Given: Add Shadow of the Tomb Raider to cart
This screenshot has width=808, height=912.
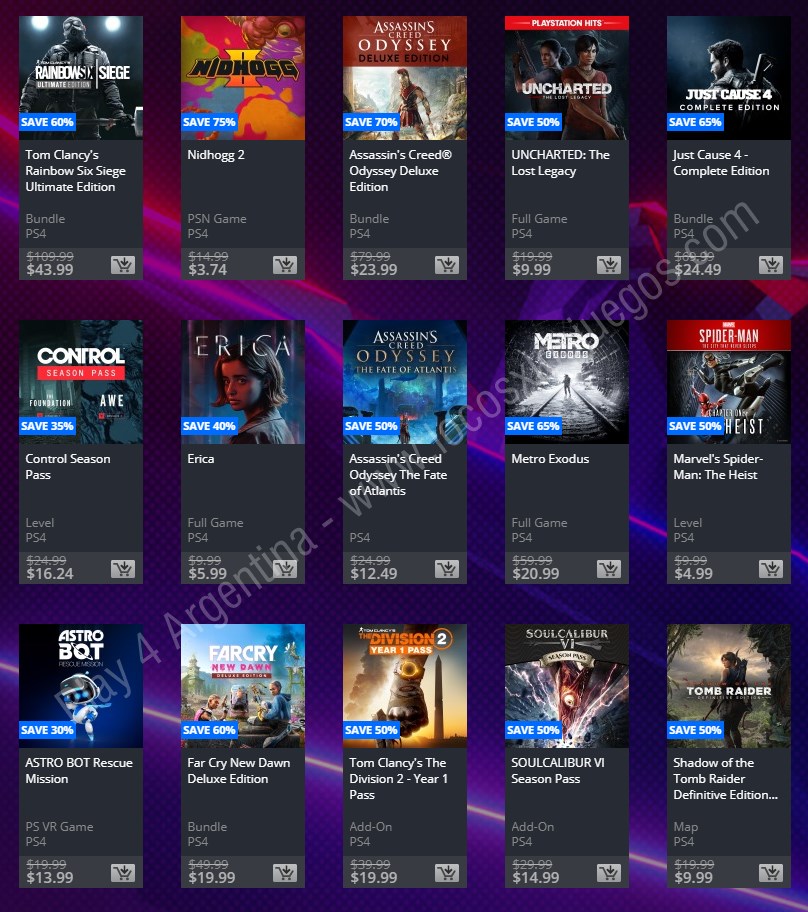Looking at the screenshot, I should (x=771, y=873).
